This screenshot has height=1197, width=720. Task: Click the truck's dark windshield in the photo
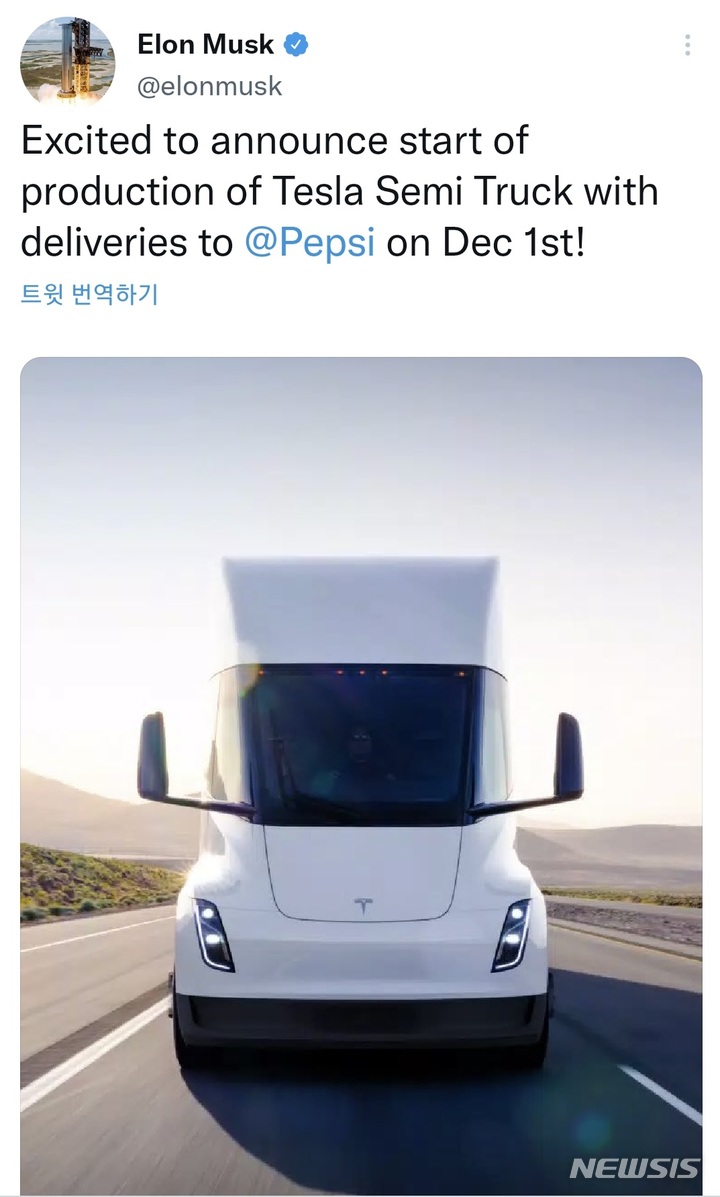(360, 744)
